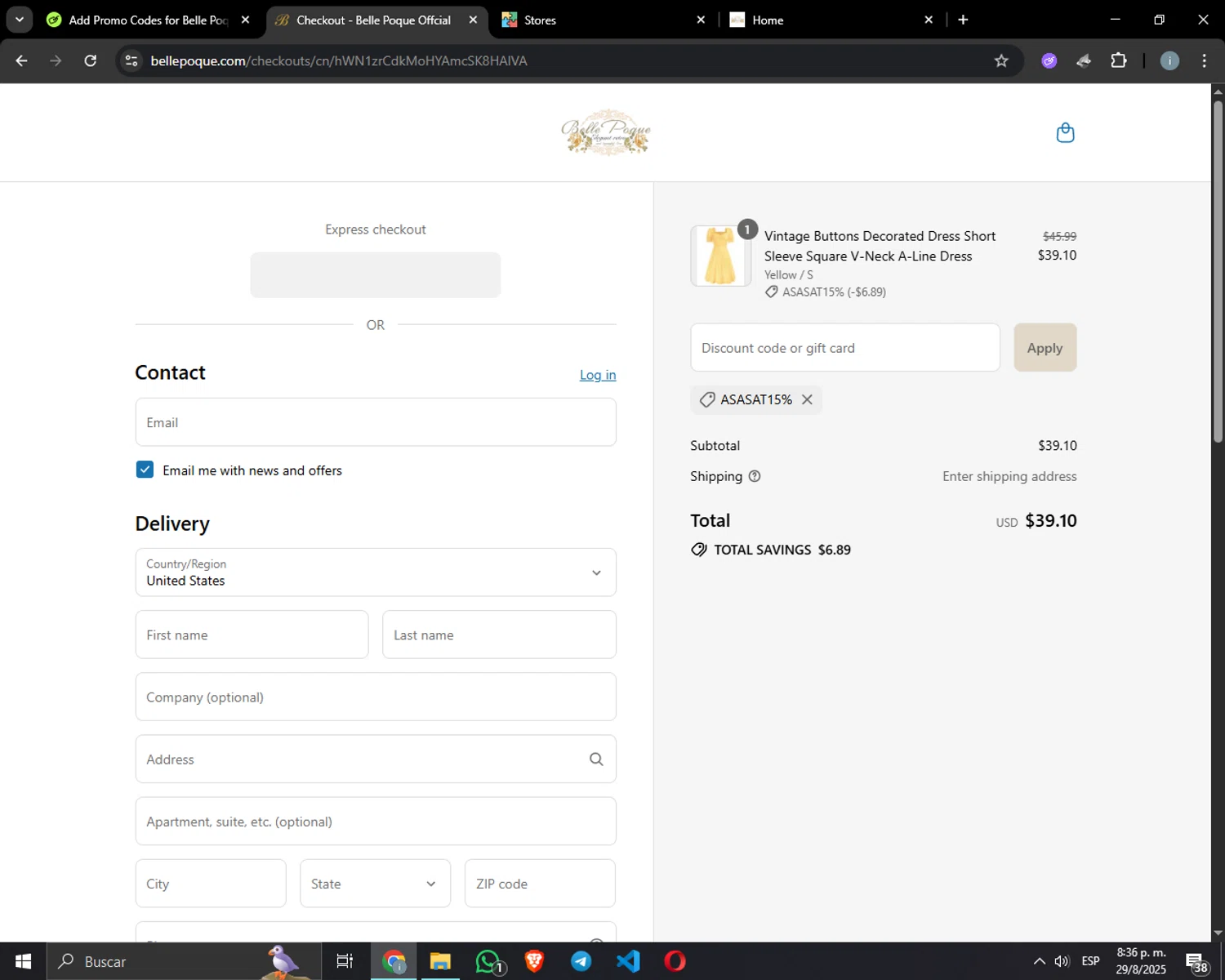The height and width of the screenshot is (980, 1225).
Task: Open the browser extensions puzzle icon
Action: point(1119,60)
